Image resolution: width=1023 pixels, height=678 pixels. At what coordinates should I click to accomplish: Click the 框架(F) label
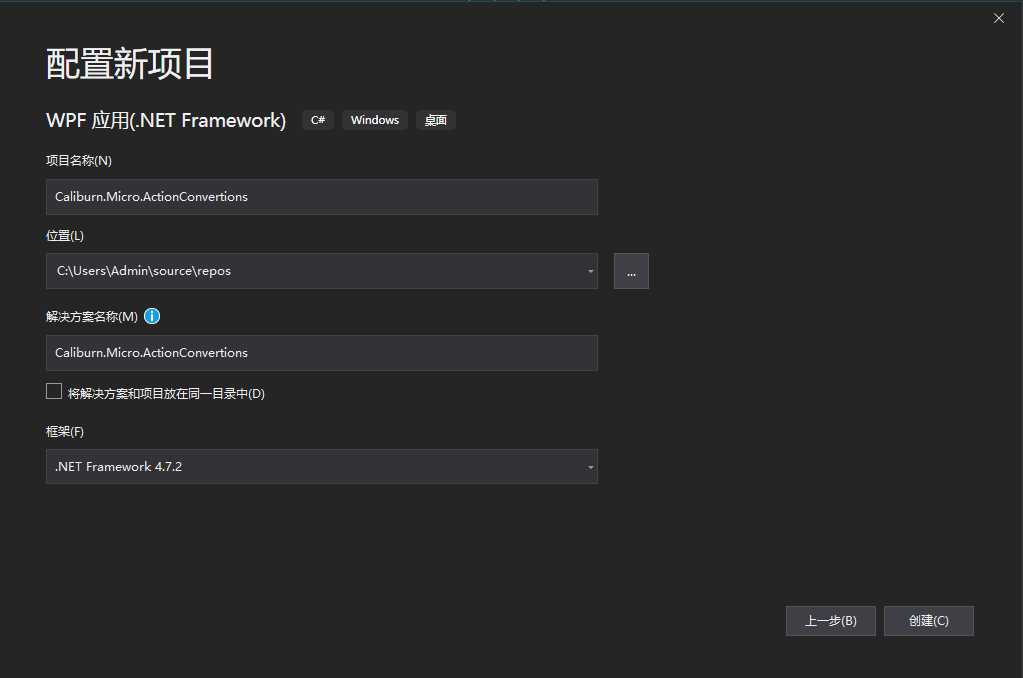coord(65,431)
